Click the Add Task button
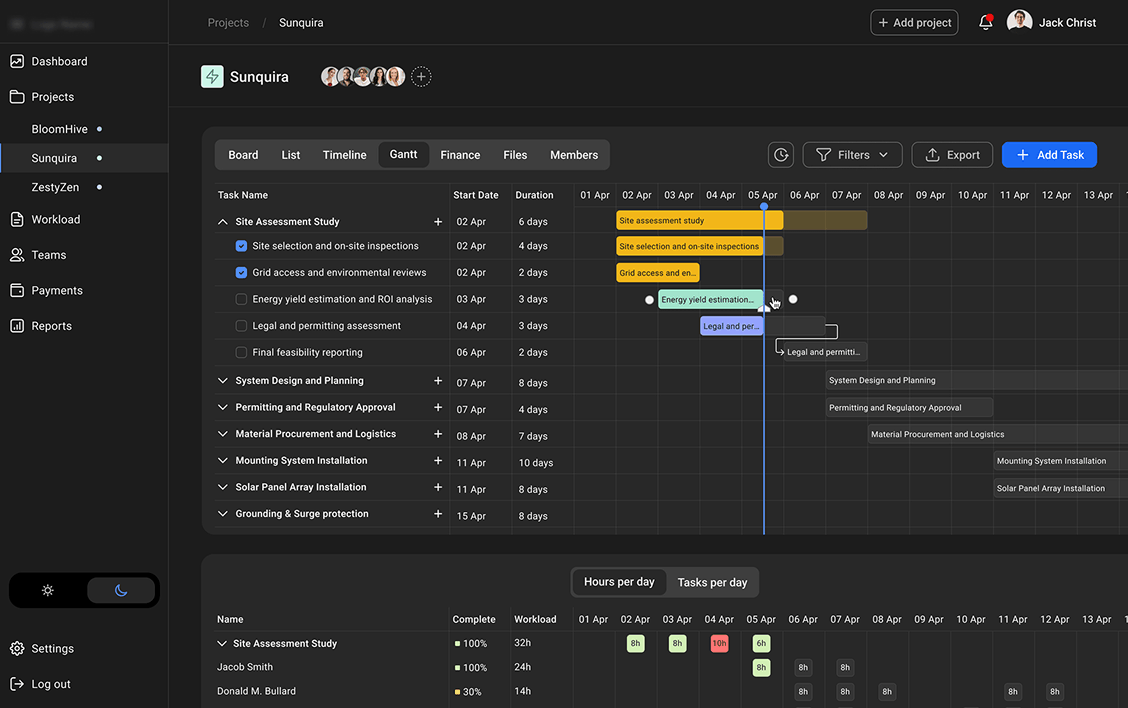This screenshot has width=1128, height=708. 1049,155
